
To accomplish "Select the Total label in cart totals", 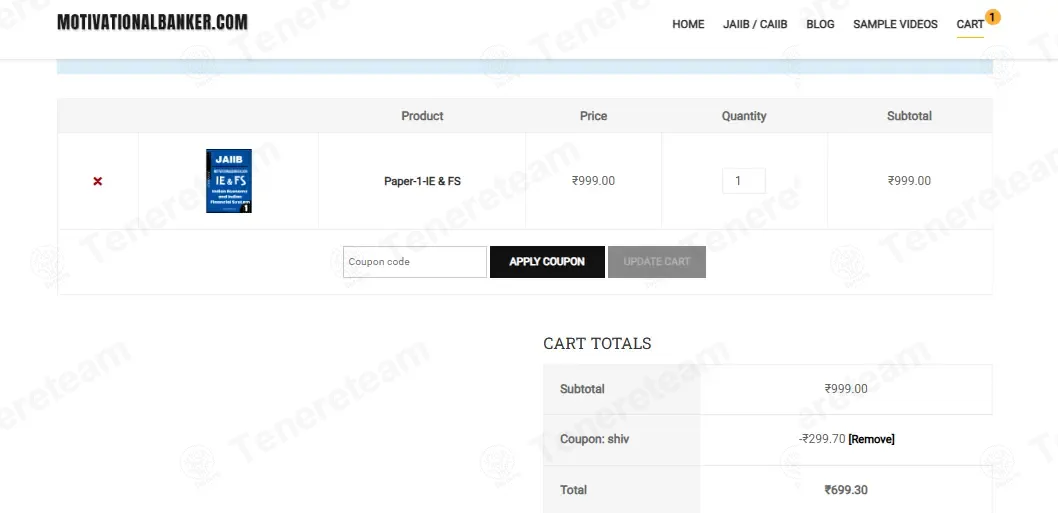I will point(574,490).
